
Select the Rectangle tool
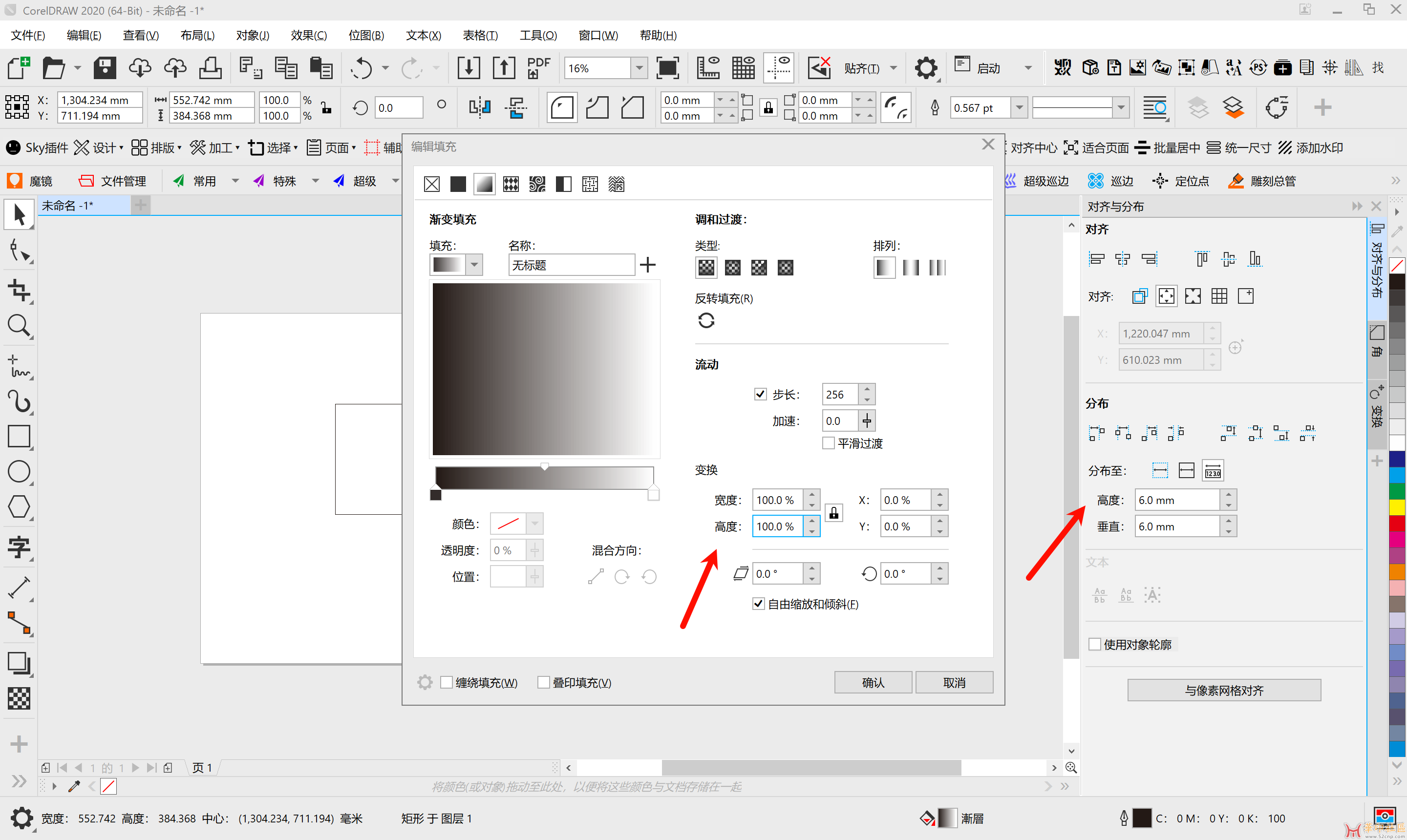(19, 437)
